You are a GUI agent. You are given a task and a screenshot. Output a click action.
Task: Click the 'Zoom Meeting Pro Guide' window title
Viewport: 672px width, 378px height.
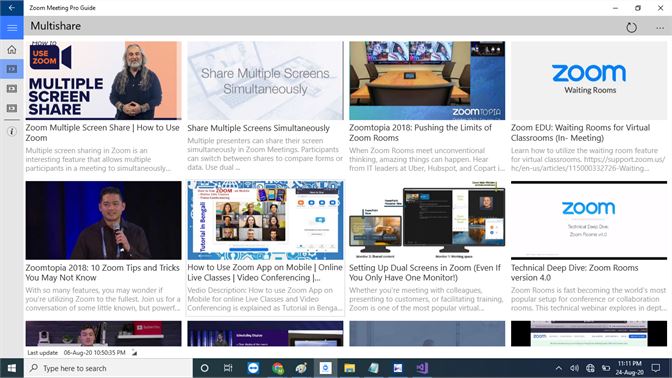[63, 8]
